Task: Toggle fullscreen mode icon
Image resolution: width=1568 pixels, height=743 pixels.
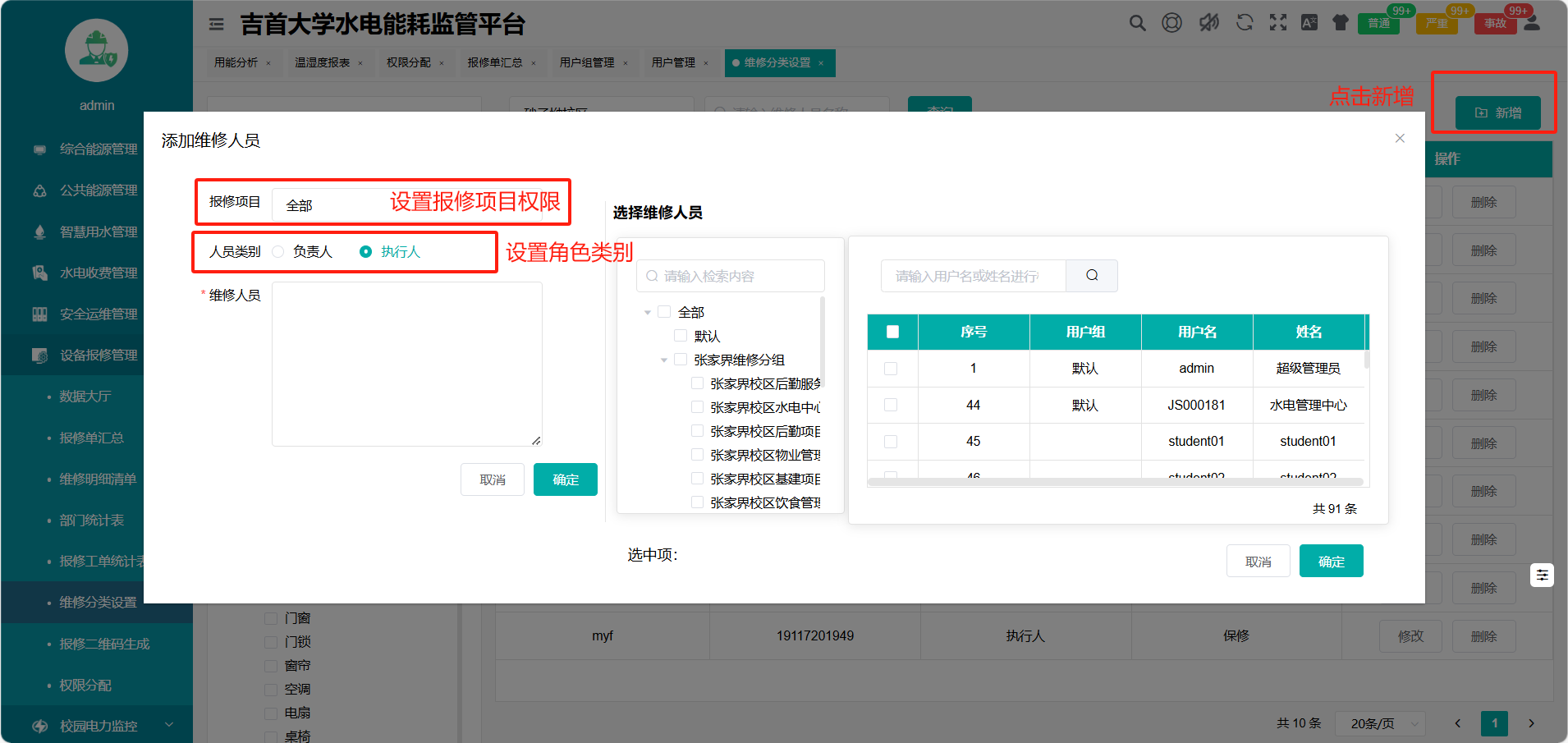Action: point(1278,23)
